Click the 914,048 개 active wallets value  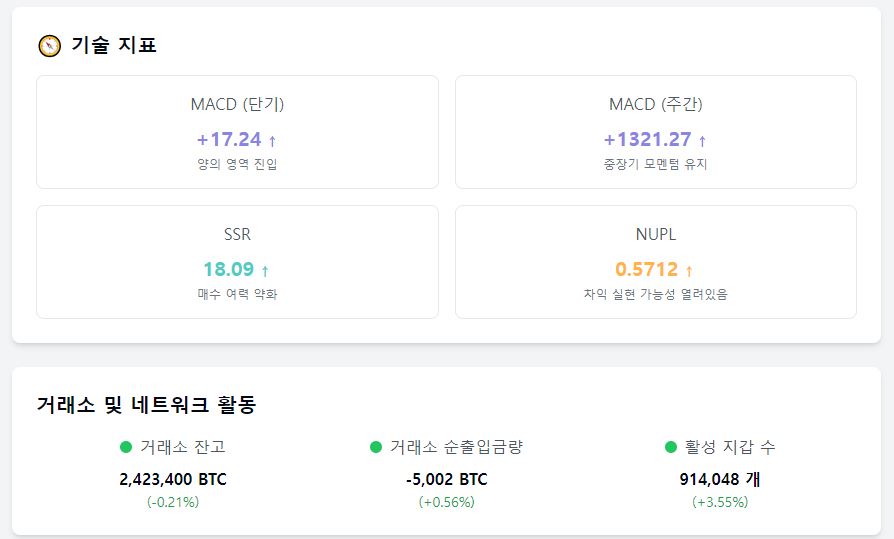pos(720,479)
